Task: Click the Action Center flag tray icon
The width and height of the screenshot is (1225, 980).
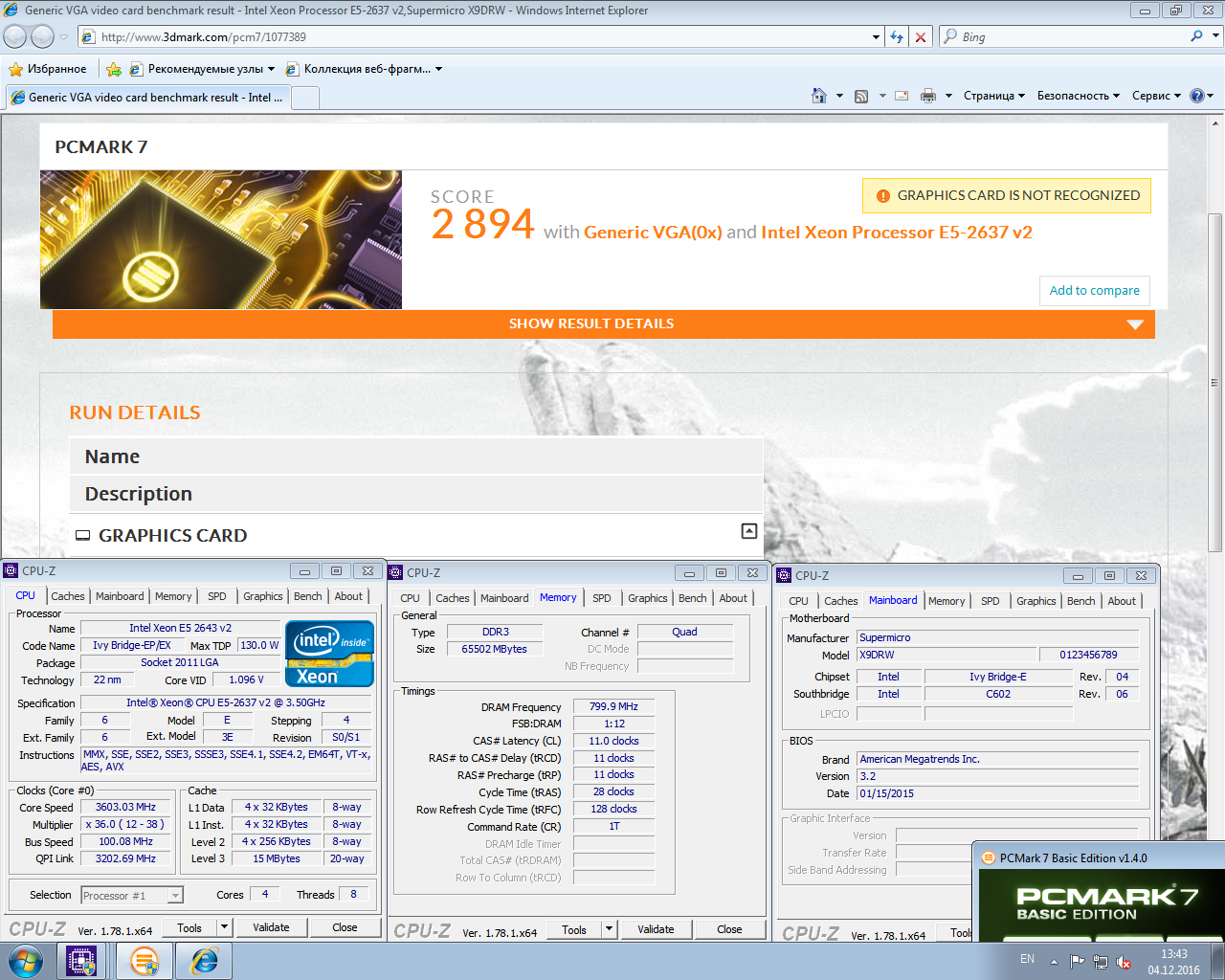Action: (x=1078, y=962)
